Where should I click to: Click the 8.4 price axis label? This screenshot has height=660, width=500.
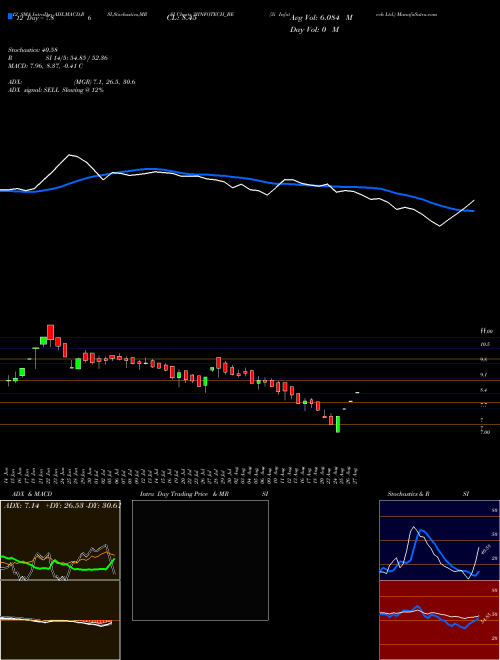coord(484,390)
